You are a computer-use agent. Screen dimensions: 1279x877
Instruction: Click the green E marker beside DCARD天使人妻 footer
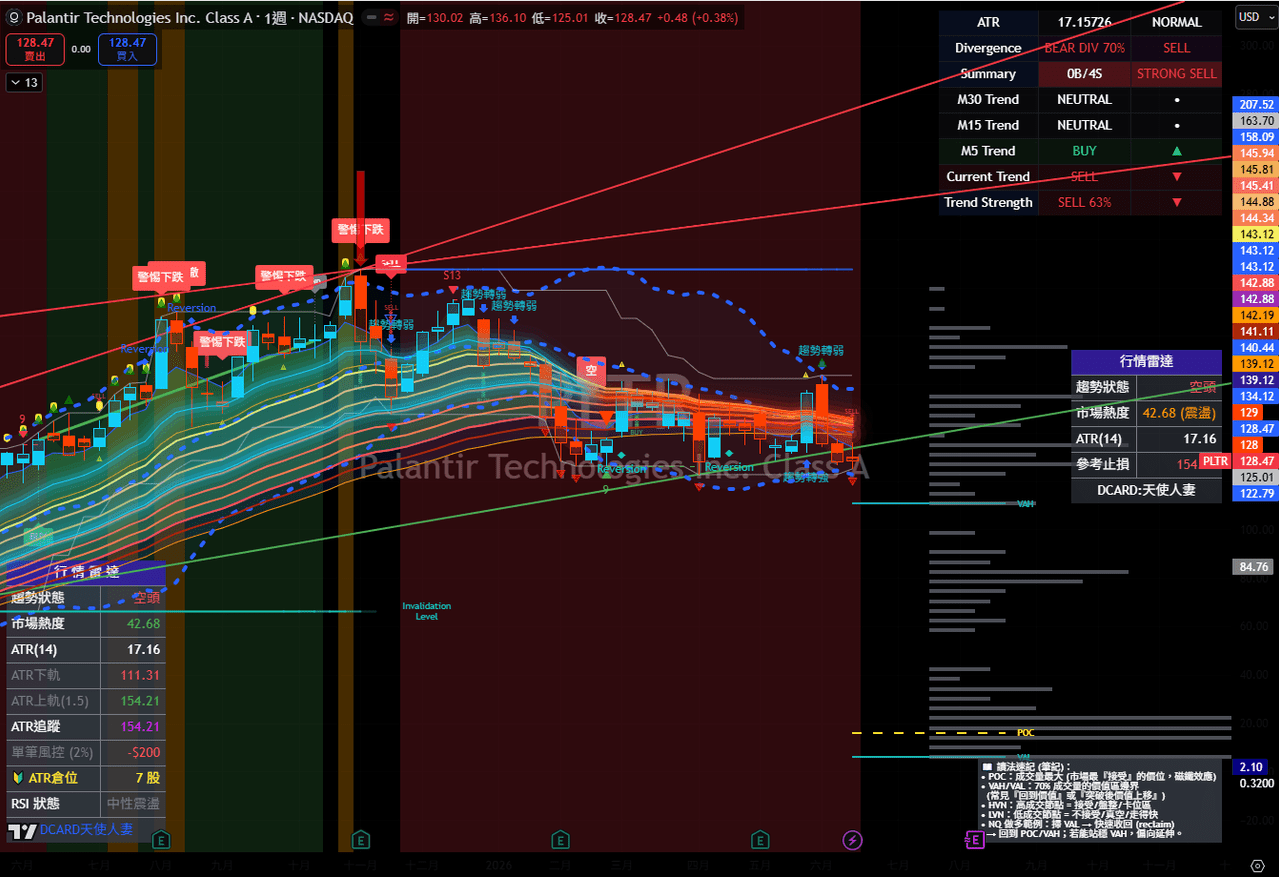point(160,839)
